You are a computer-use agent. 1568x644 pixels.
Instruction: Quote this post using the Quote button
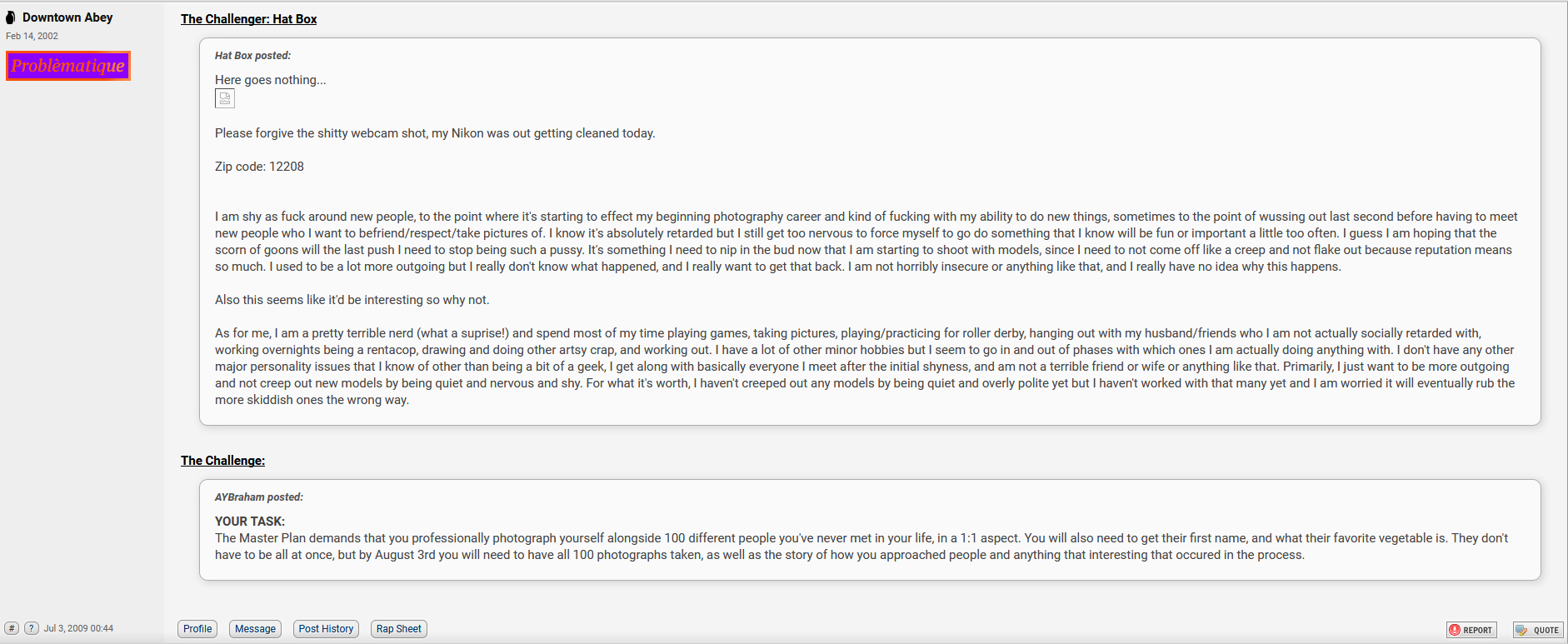pos(1538,630)
